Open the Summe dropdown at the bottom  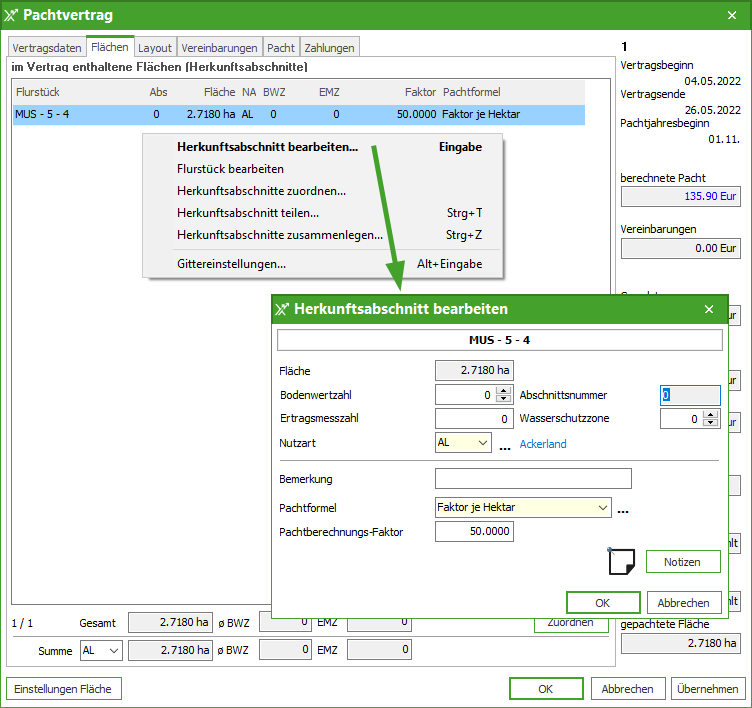[x=113, y=650]
